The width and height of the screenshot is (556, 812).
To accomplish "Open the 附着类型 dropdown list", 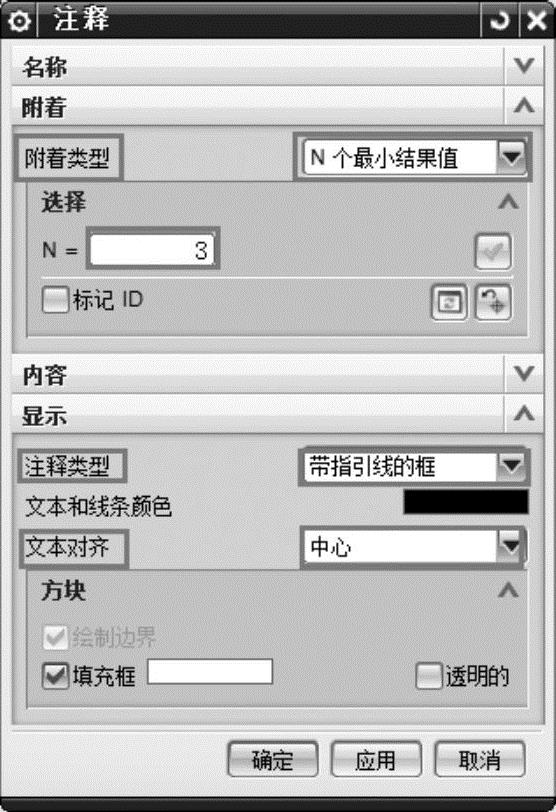I will (414, 157).
